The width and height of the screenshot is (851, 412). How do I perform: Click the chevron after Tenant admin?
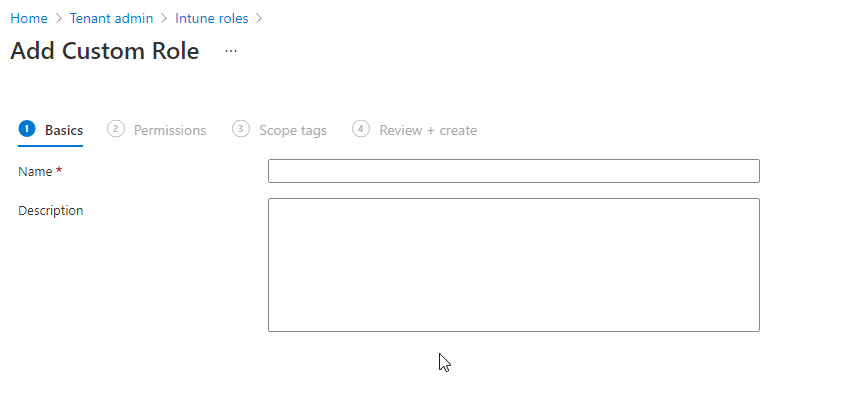164,19
